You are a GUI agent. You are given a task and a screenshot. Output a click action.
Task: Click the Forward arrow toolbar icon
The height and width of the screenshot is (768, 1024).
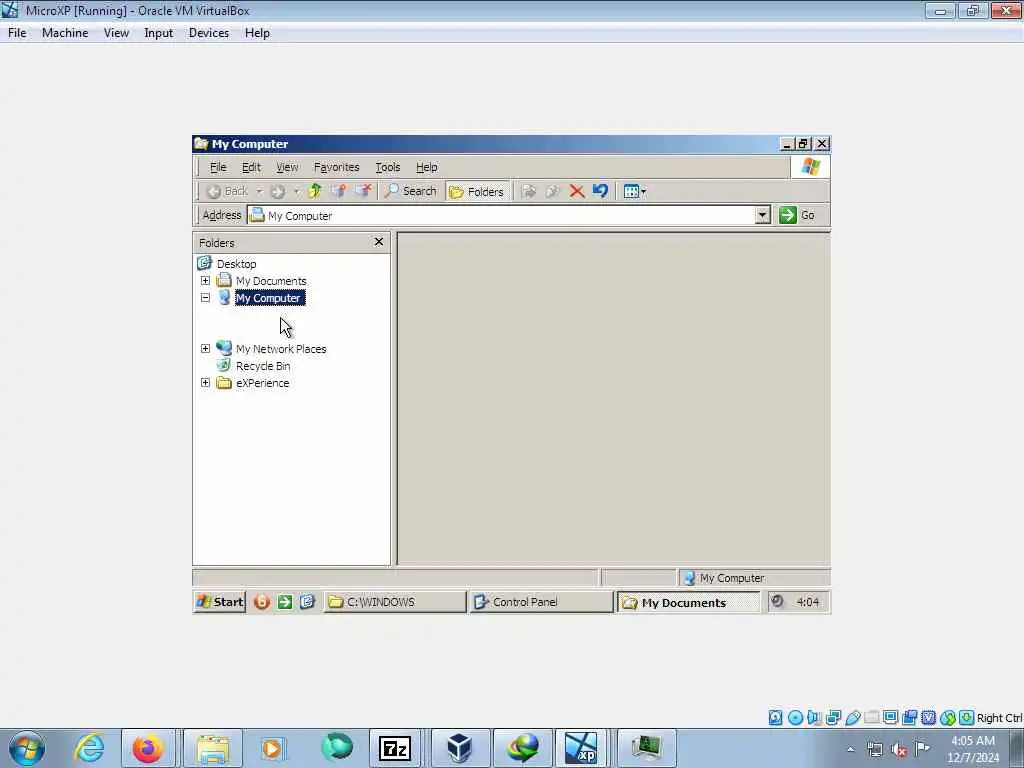point(278,191)
